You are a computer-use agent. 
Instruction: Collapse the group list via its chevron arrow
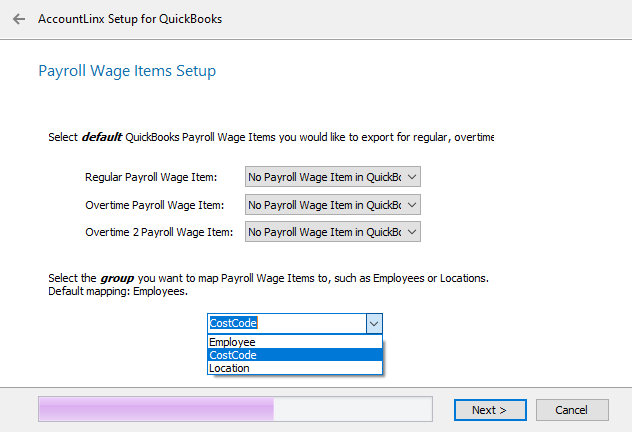tap(373, 323)
